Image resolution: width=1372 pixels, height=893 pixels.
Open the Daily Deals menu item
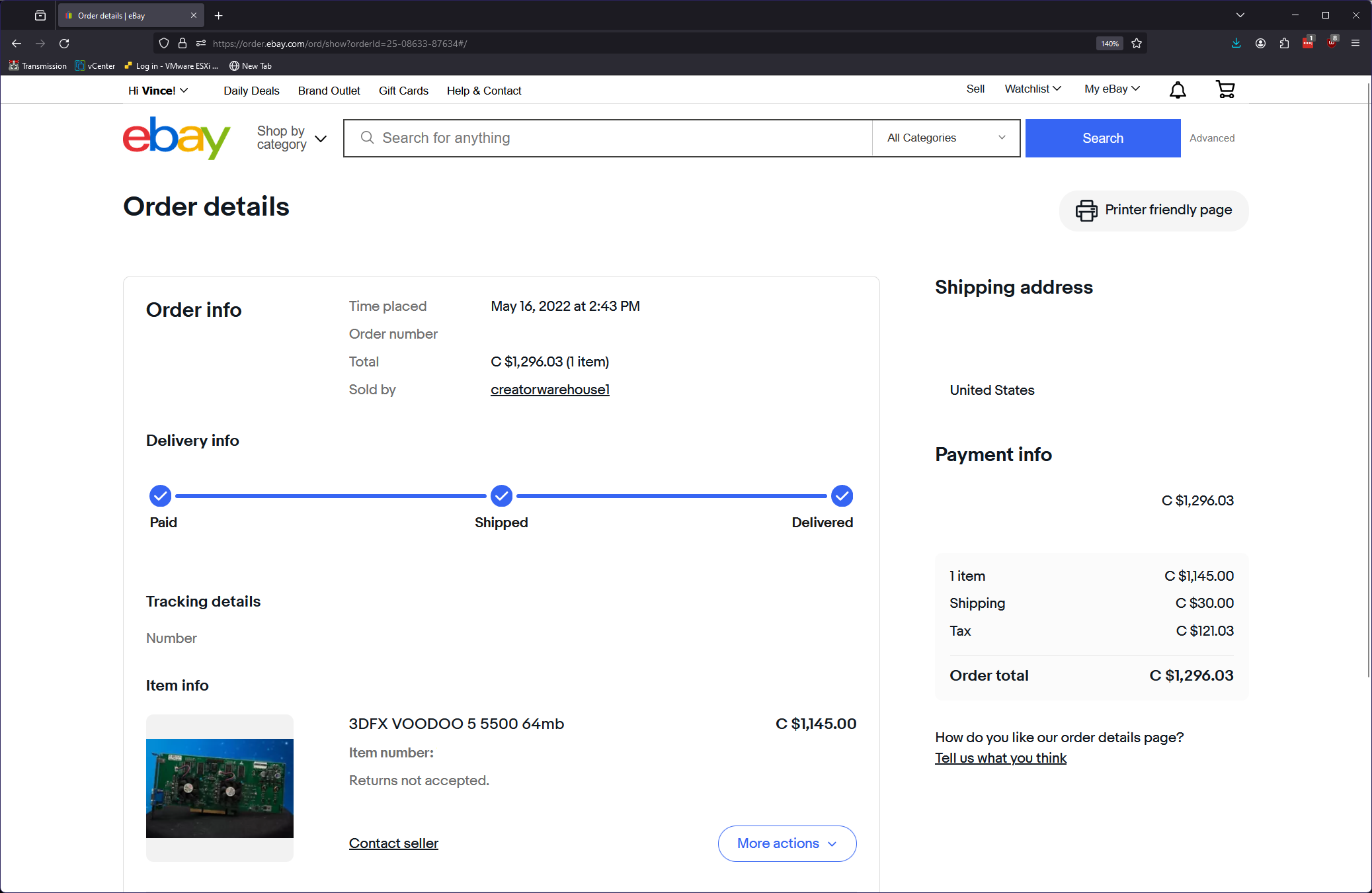(x=251, y=91)
